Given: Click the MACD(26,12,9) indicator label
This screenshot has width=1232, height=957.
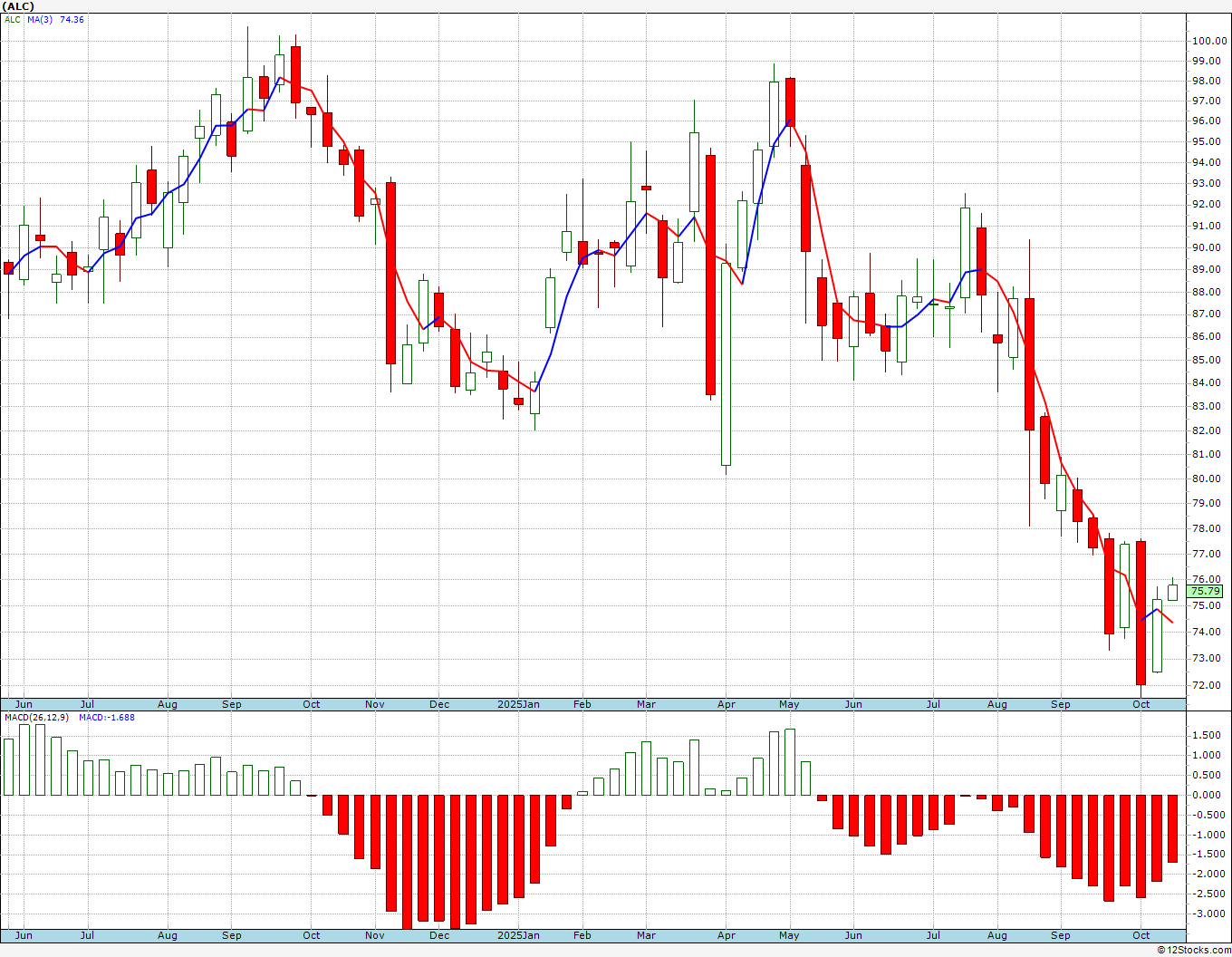Looking at the screenshot, I should [38, 718].
